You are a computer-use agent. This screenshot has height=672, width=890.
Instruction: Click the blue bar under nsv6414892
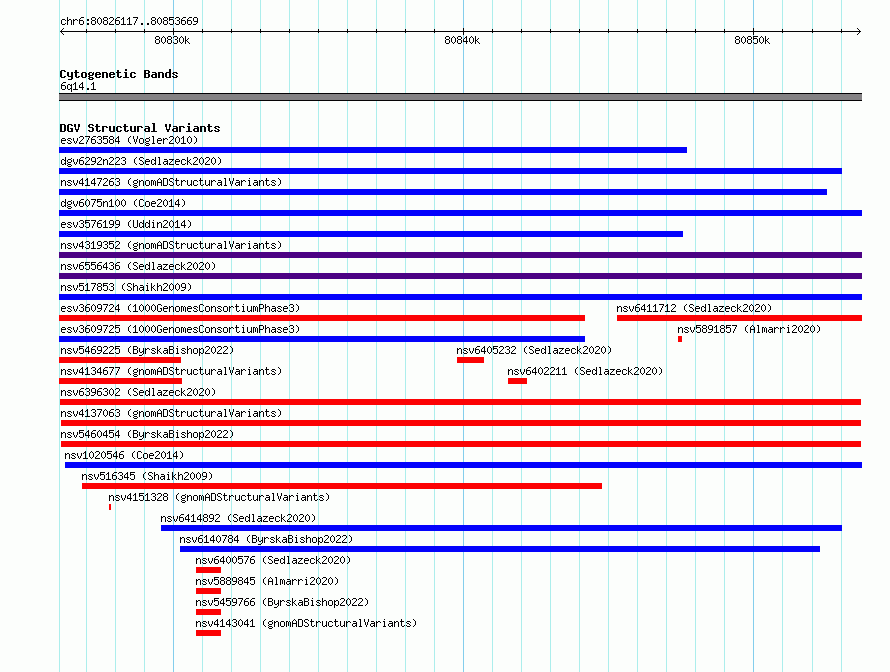pos(502,528)
